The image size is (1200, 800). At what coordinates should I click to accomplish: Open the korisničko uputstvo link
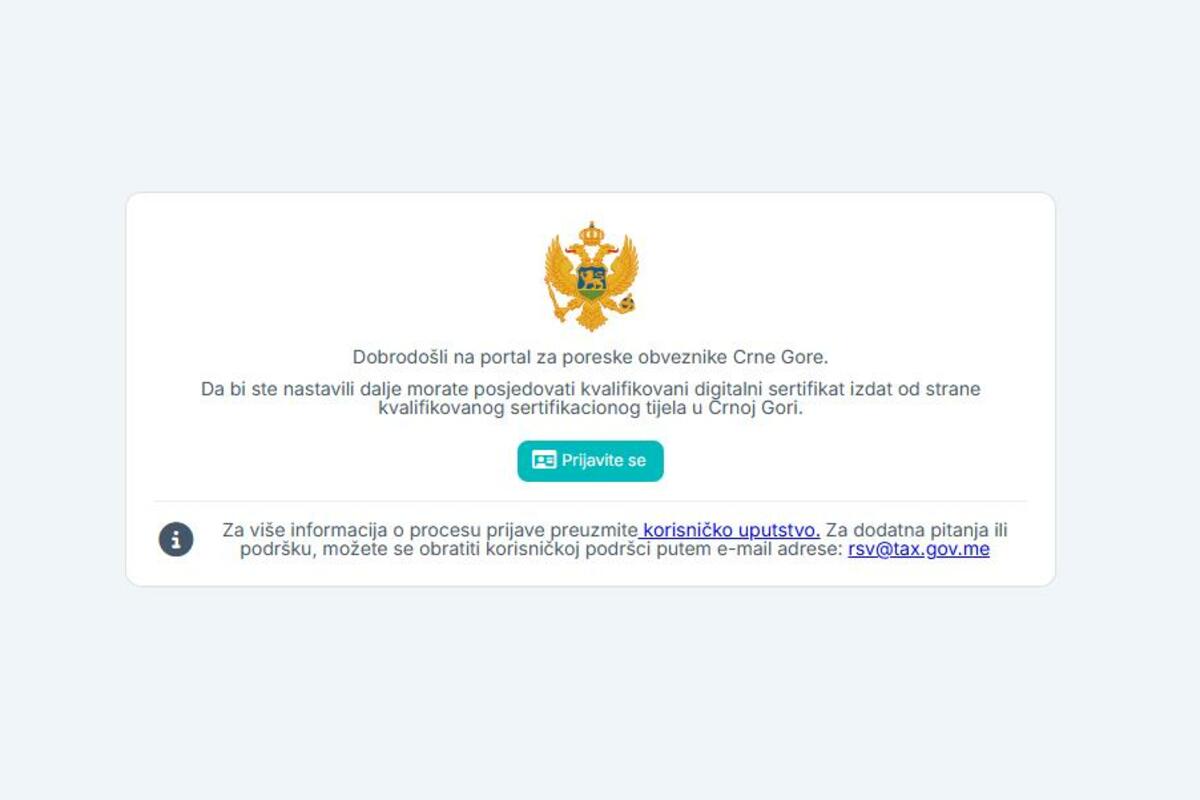click(730, 530)
